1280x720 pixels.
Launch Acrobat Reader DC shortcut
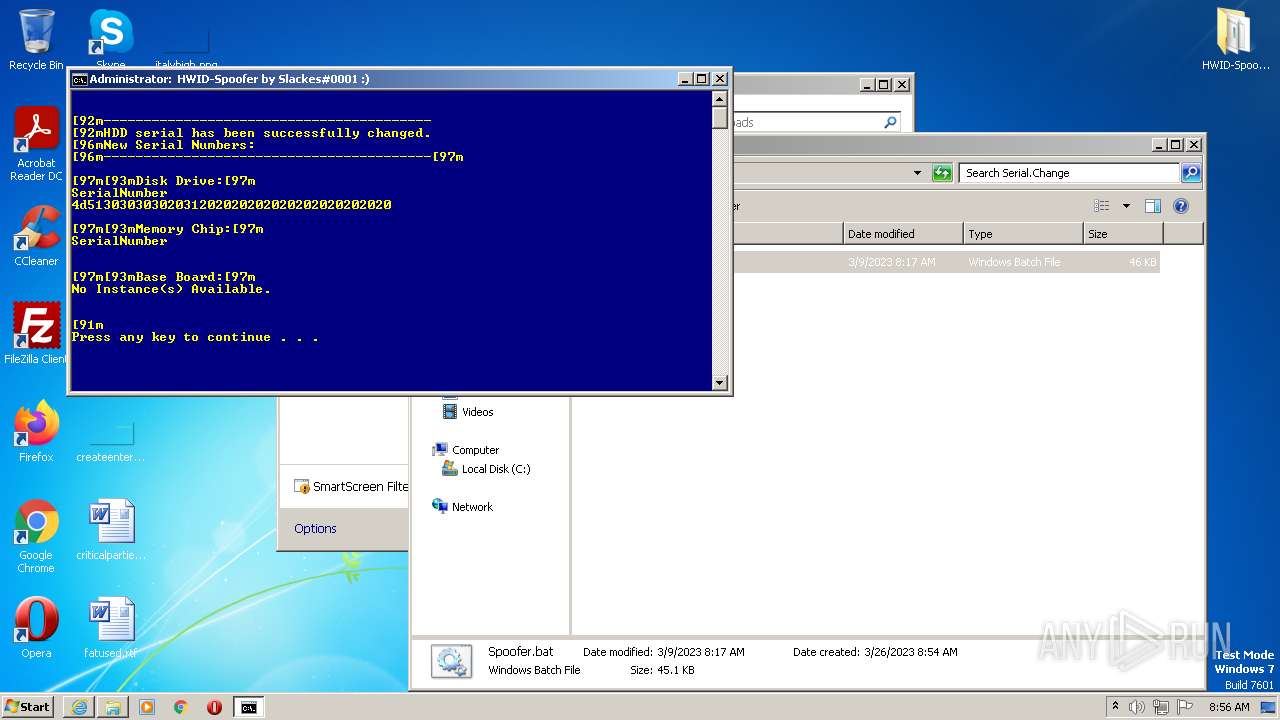36,144
